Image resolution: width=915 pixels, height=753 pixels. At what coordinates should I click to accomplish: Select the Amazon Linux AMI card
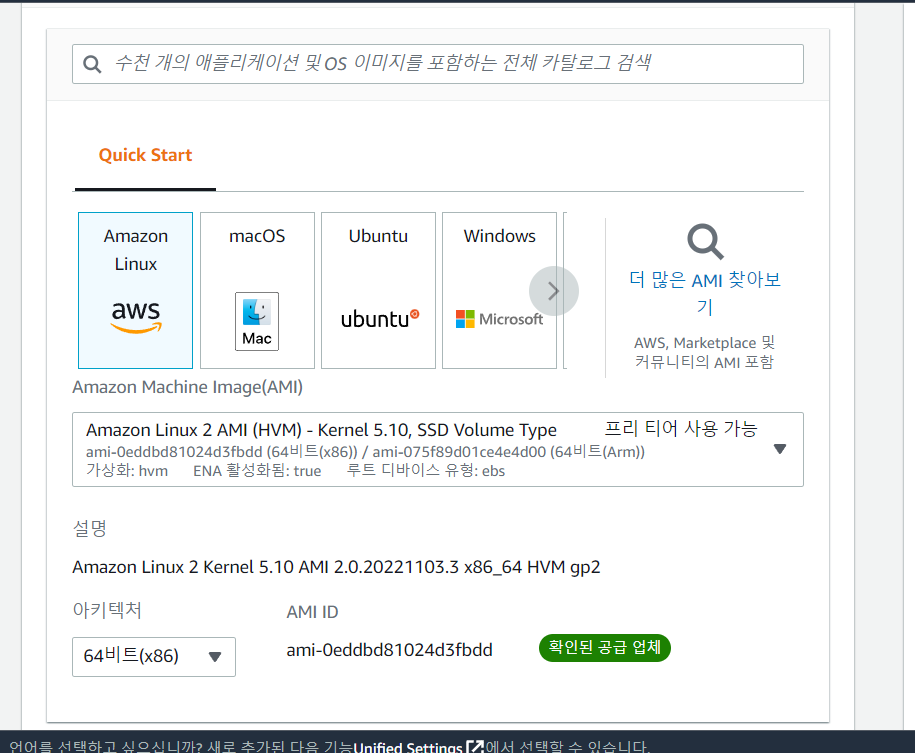[135, 290]
